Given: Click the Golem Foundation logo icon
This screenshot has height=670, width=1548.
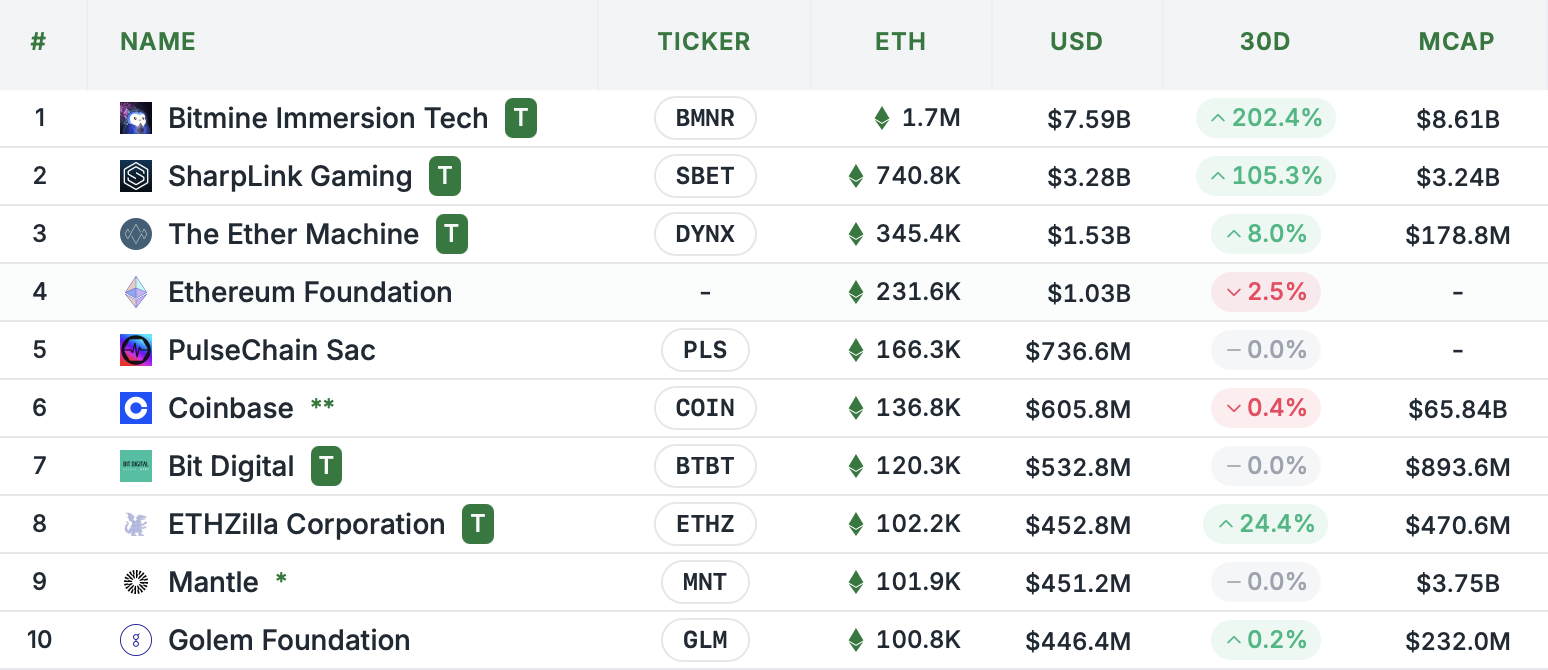Looking at the screenshot, I should (136, 640).
